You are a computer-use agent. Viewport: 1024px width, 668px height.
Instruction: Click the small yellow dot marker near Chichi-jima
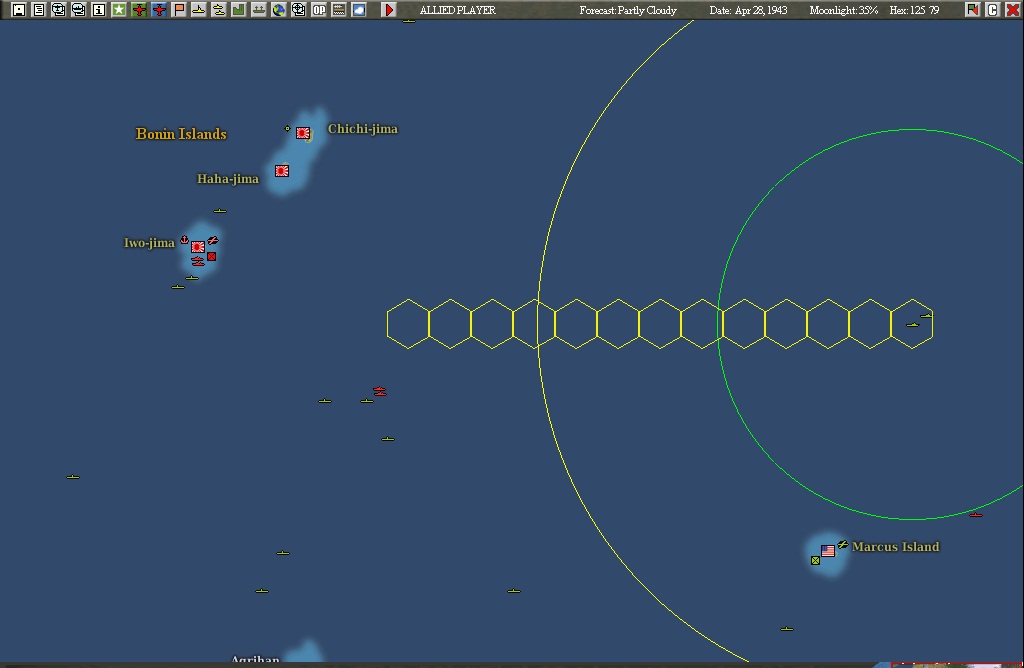pyautogui.click(x=287, y=129)
